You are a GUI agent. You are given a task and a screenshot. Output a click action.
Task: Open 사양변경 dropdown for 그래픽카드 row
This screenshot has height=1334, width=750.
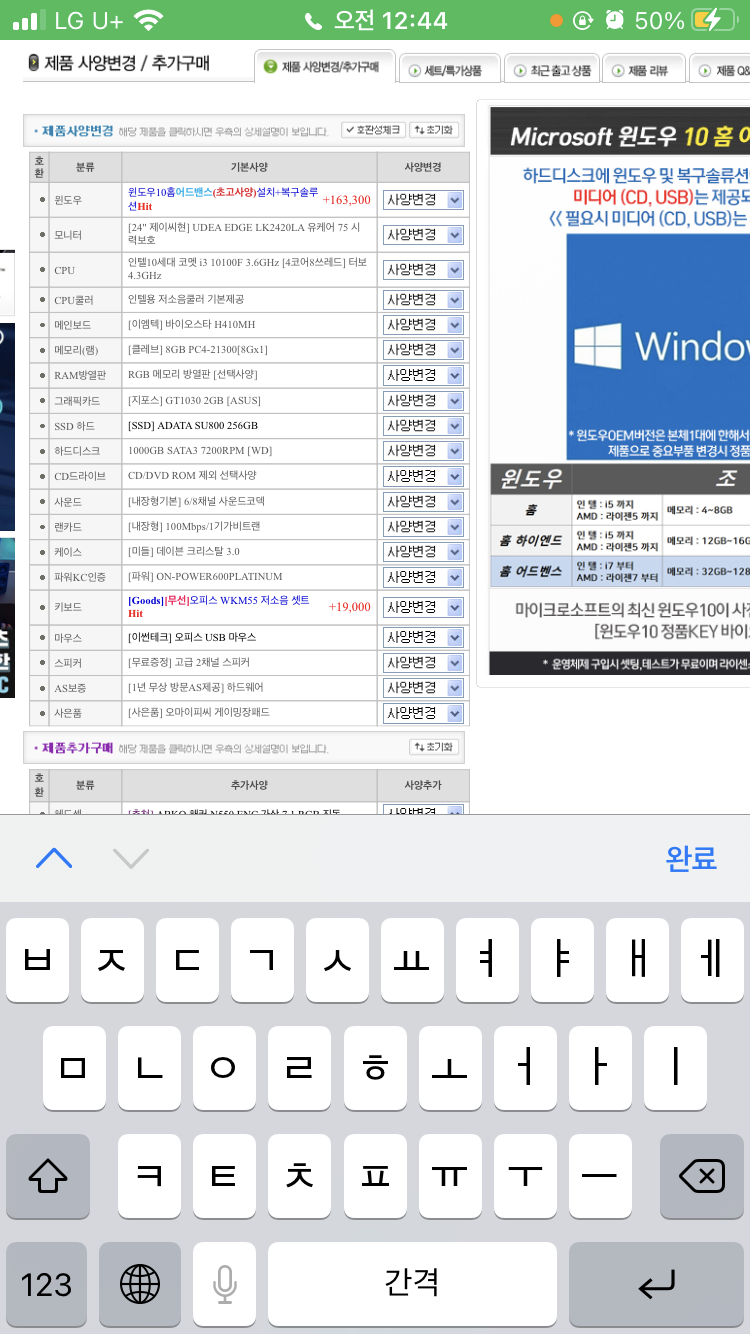[423, 401]
